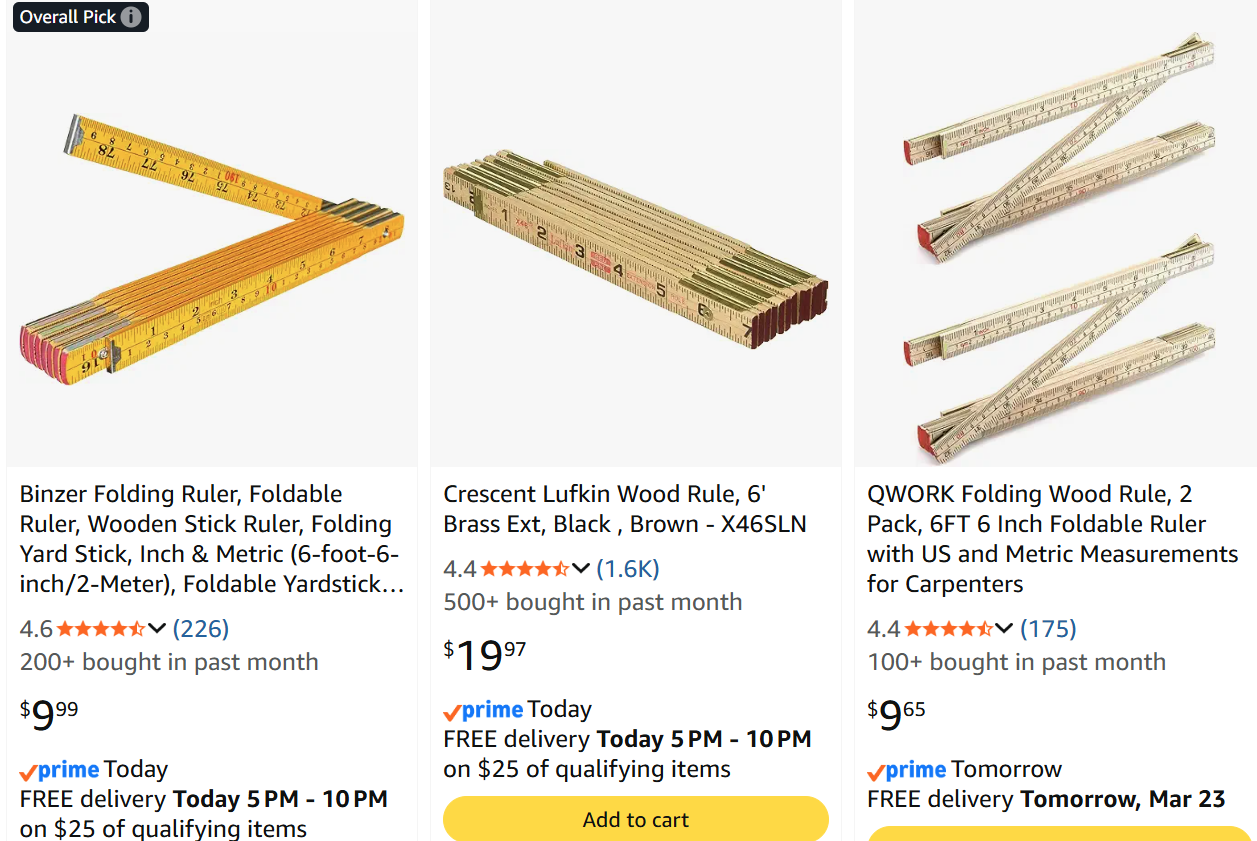This screenshot has width=1257, height=841.
Task: Click the Crescent Lufkin star rating icons
Action: [x=524, y=569]
